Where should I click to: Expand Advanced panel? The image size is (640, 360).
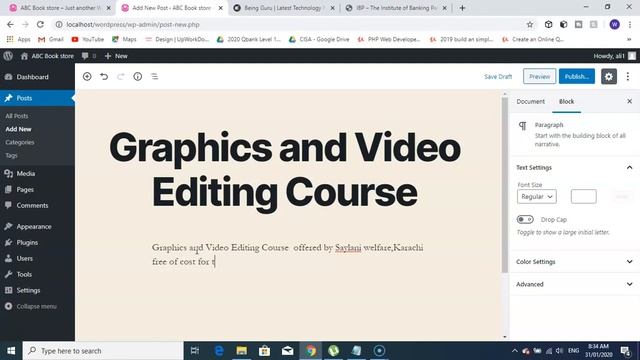[575, 284]
